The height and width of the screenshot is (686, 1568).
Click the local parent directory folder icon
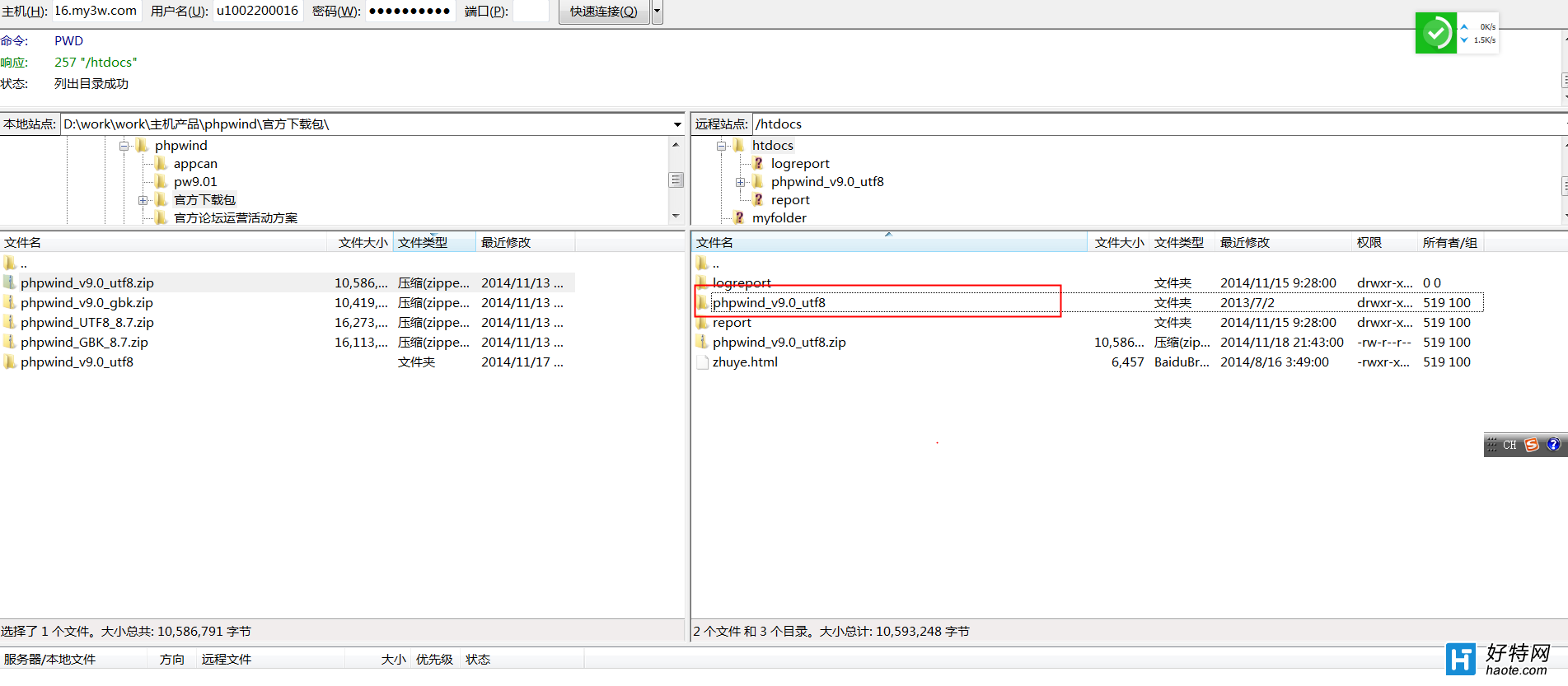click(x=10, y=264)
